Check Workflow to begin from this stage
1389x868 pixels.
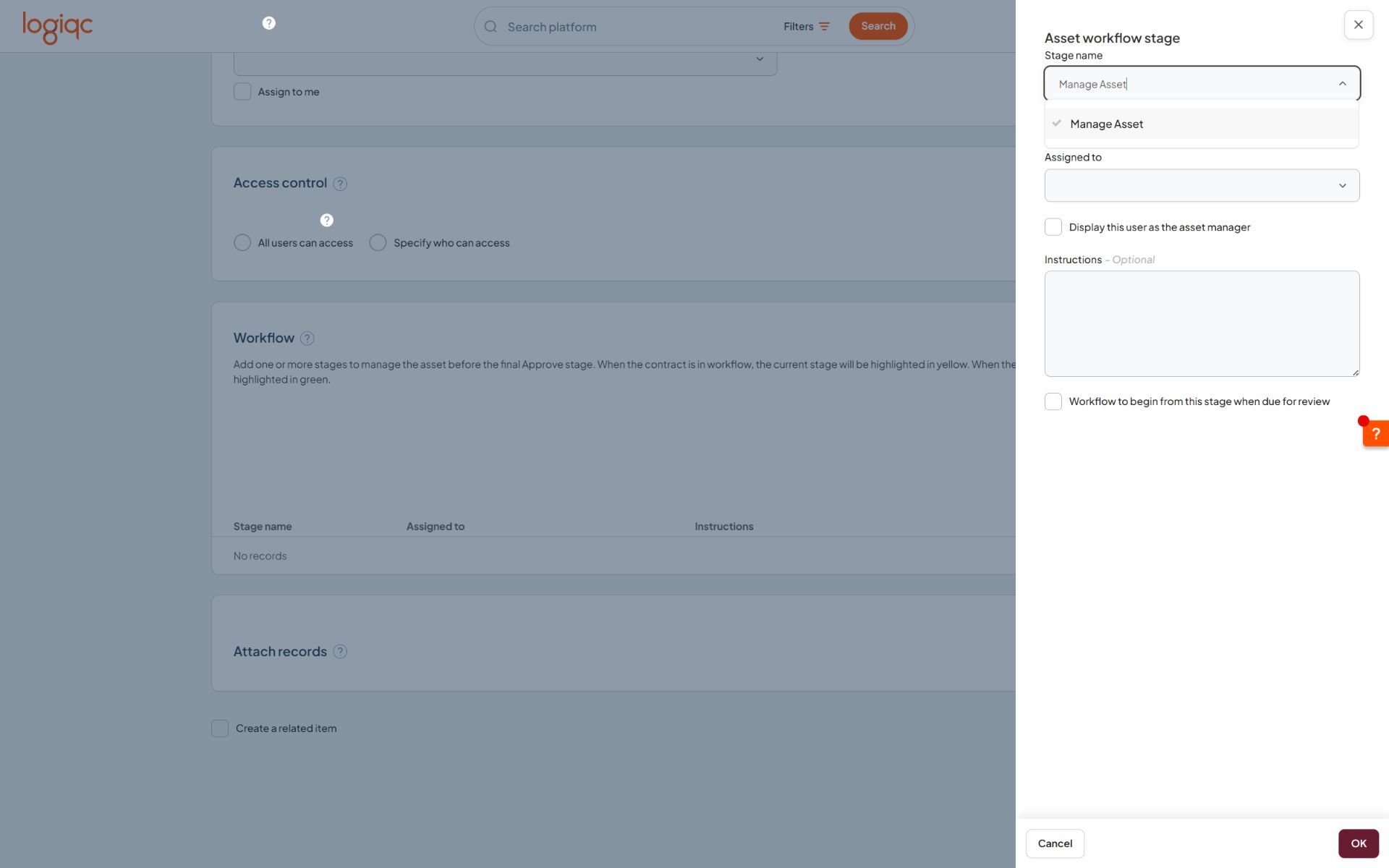click(1053, 401)
